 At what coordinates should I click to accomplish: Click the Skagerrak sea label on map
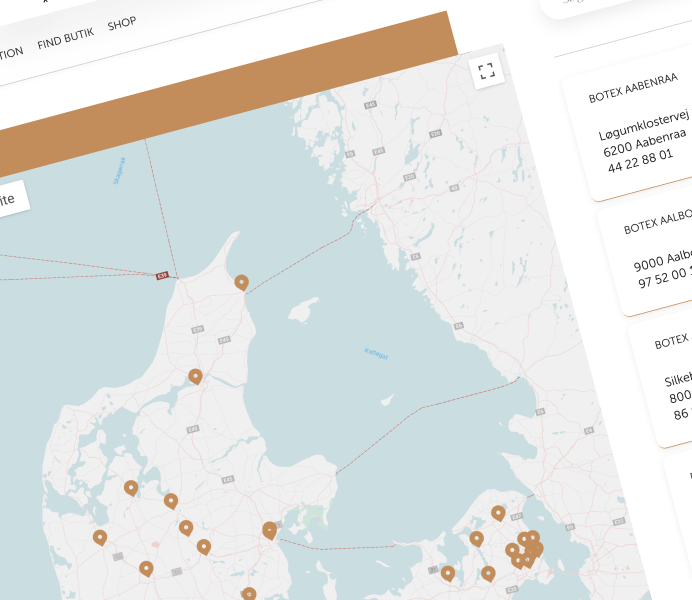point(120,171)
